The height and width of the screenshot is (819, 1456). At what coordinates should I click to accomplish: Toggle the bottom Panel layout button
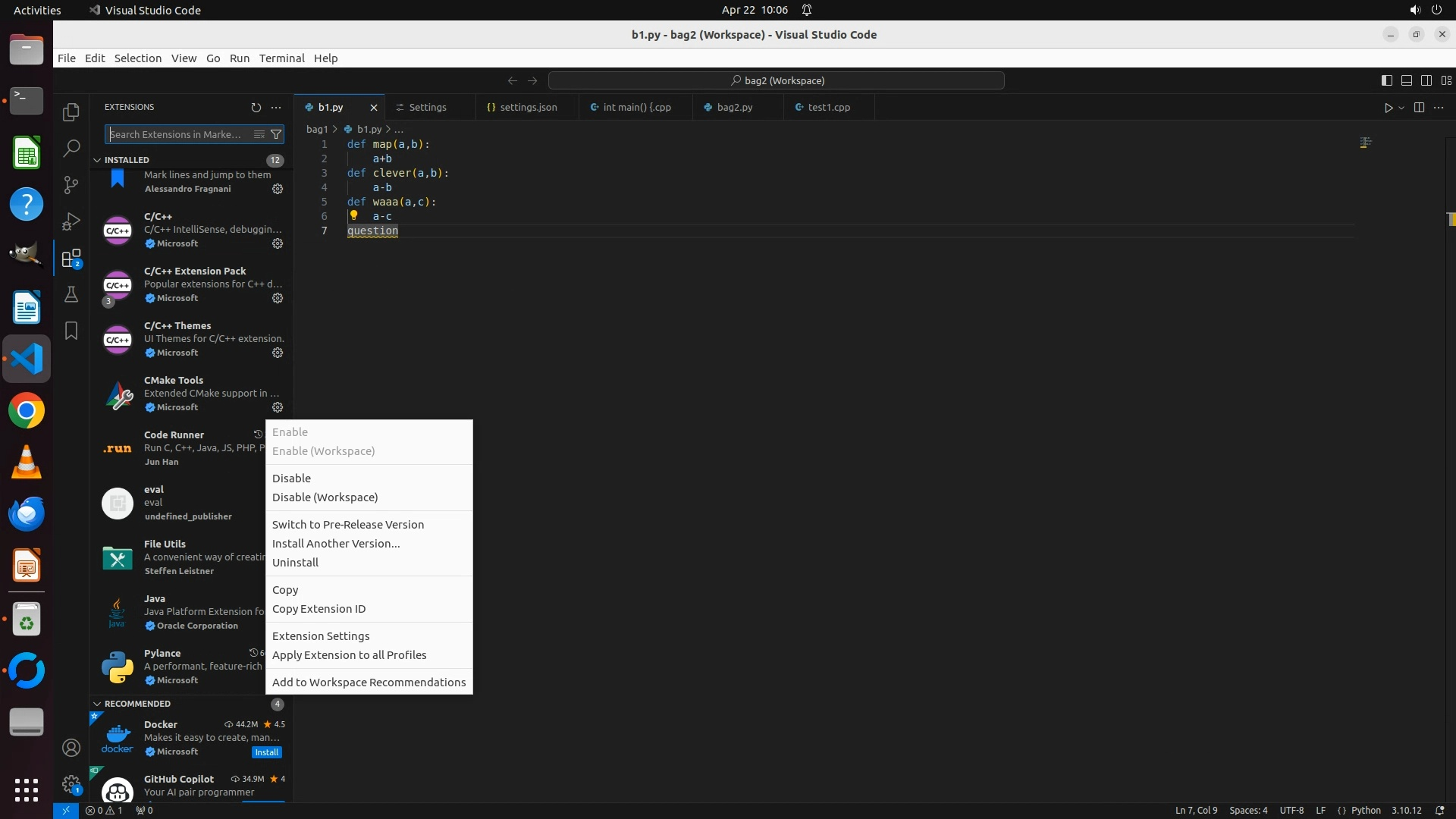1406,80
